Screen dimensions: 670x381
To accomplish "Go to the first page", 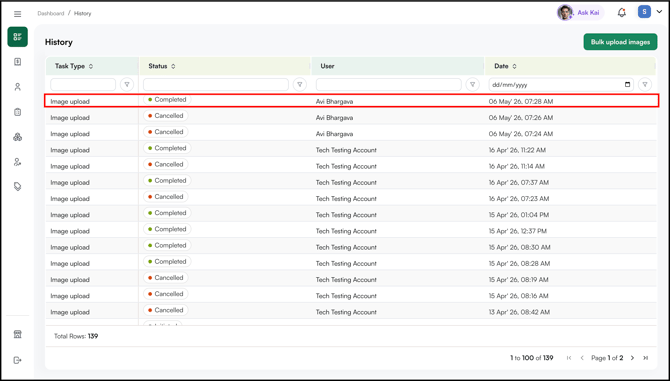I will [569, 358].
